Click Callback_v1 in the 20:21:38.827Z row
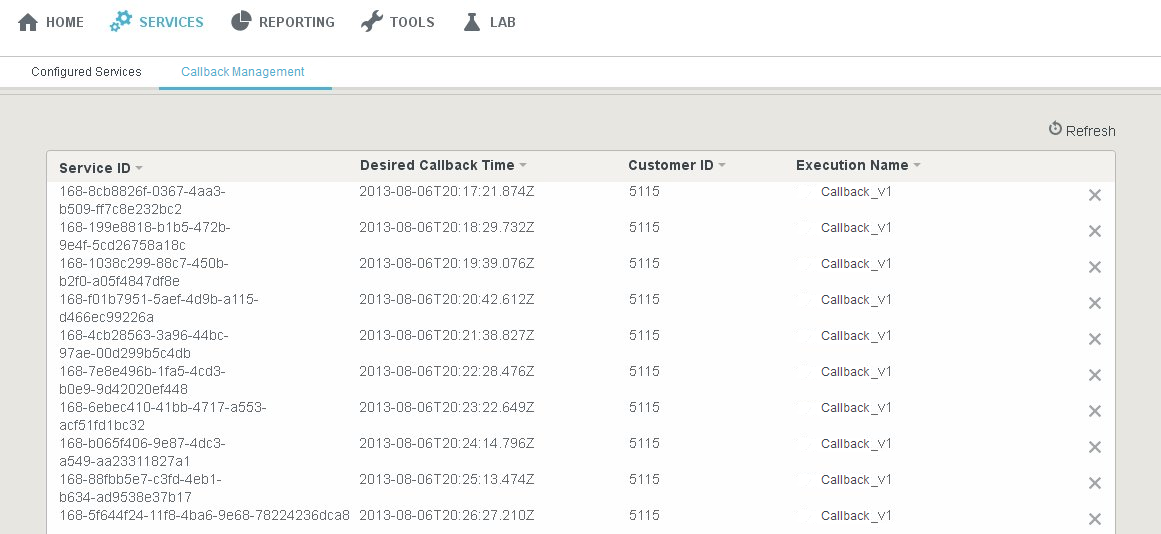The image size is (1161, 534). (x=856, y=336)
